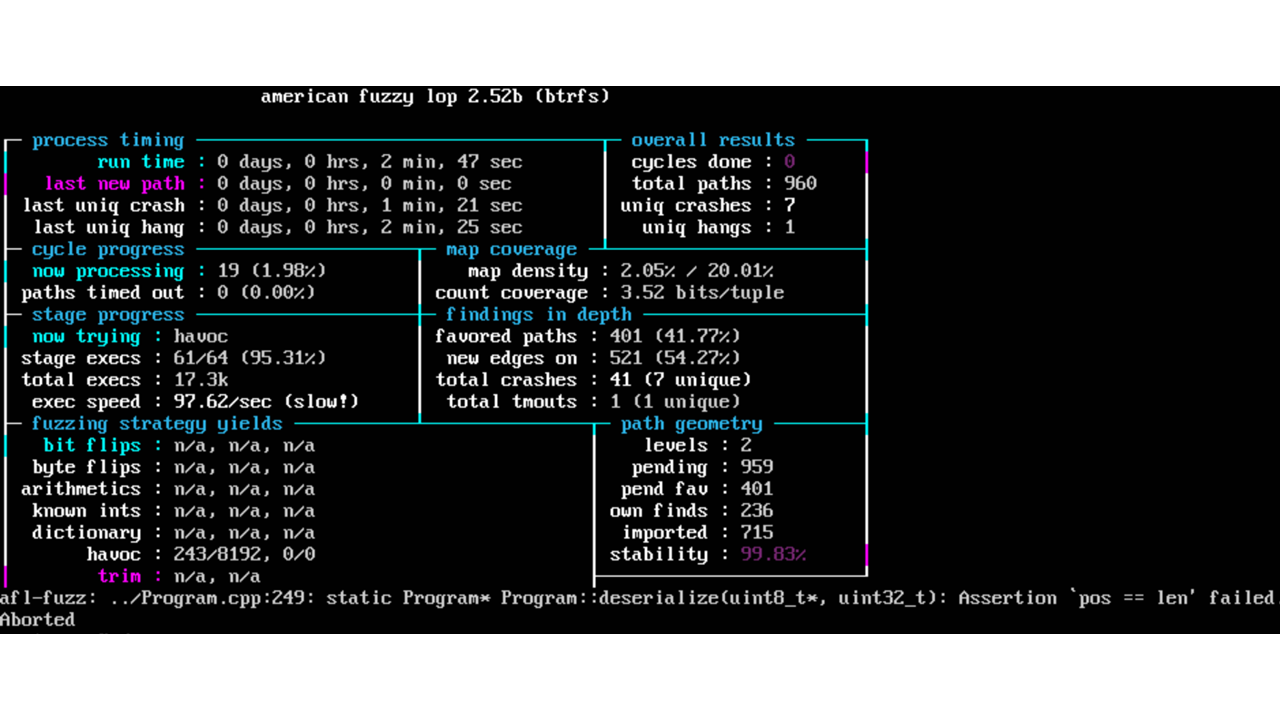Click the count coverage value '3.52 bits/tuple'
This screenshot has height=720, width=1280.
tap(702, 293)
